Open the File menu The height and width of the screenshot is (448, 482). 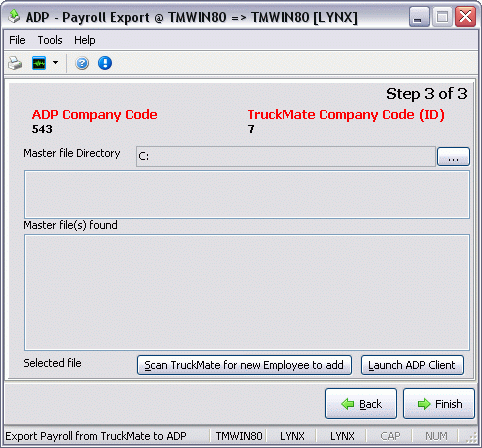click(17, 40)
